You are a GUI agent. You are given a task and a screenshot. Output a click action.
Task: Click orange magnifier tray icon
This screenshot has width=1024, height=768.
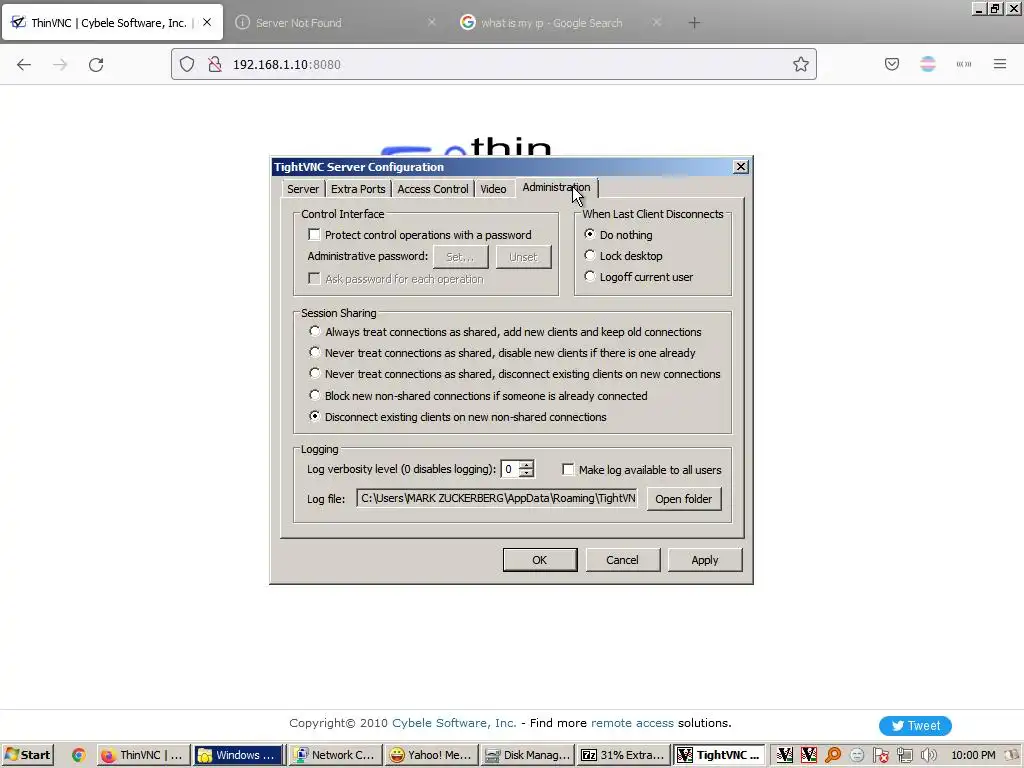833,755
